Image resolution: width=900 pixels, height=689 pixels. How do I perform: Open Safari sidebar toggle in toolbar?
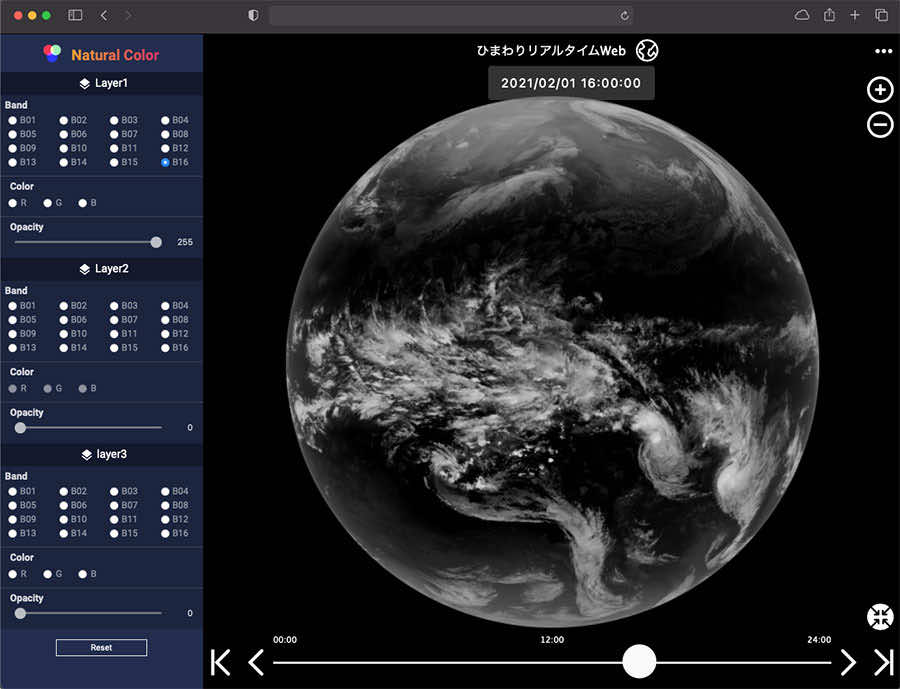tap(75, 15)
